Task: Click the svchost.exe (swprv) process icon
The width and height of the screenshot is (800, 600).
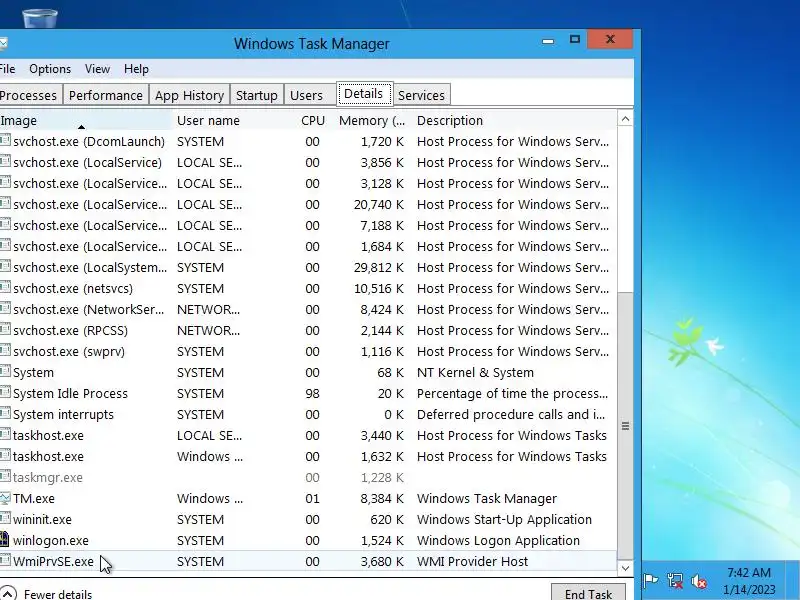Action: tap(5, 351)
